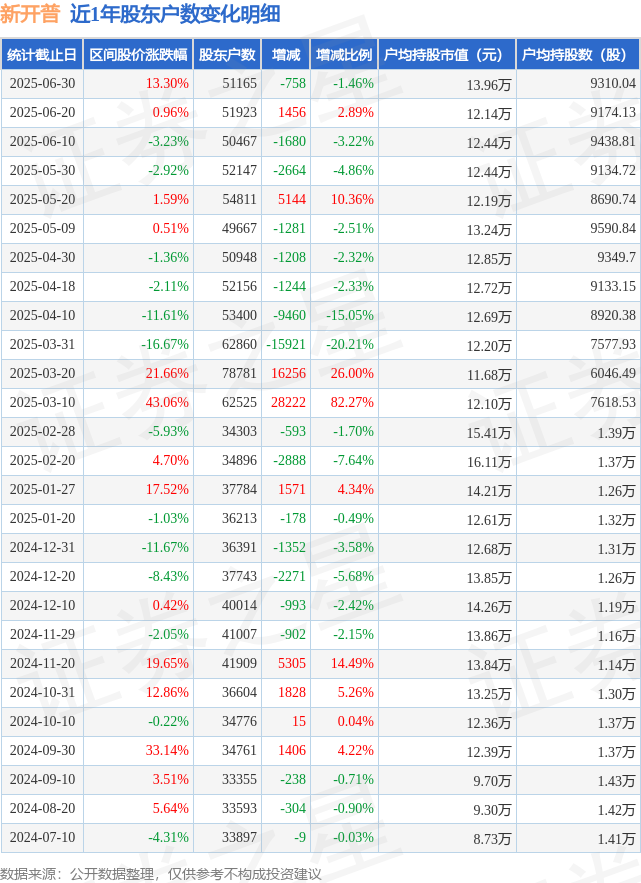This screenshot has height=883, width=641.
Task: Select the 2024-07-10 date cell
Action: pos(42,837)
